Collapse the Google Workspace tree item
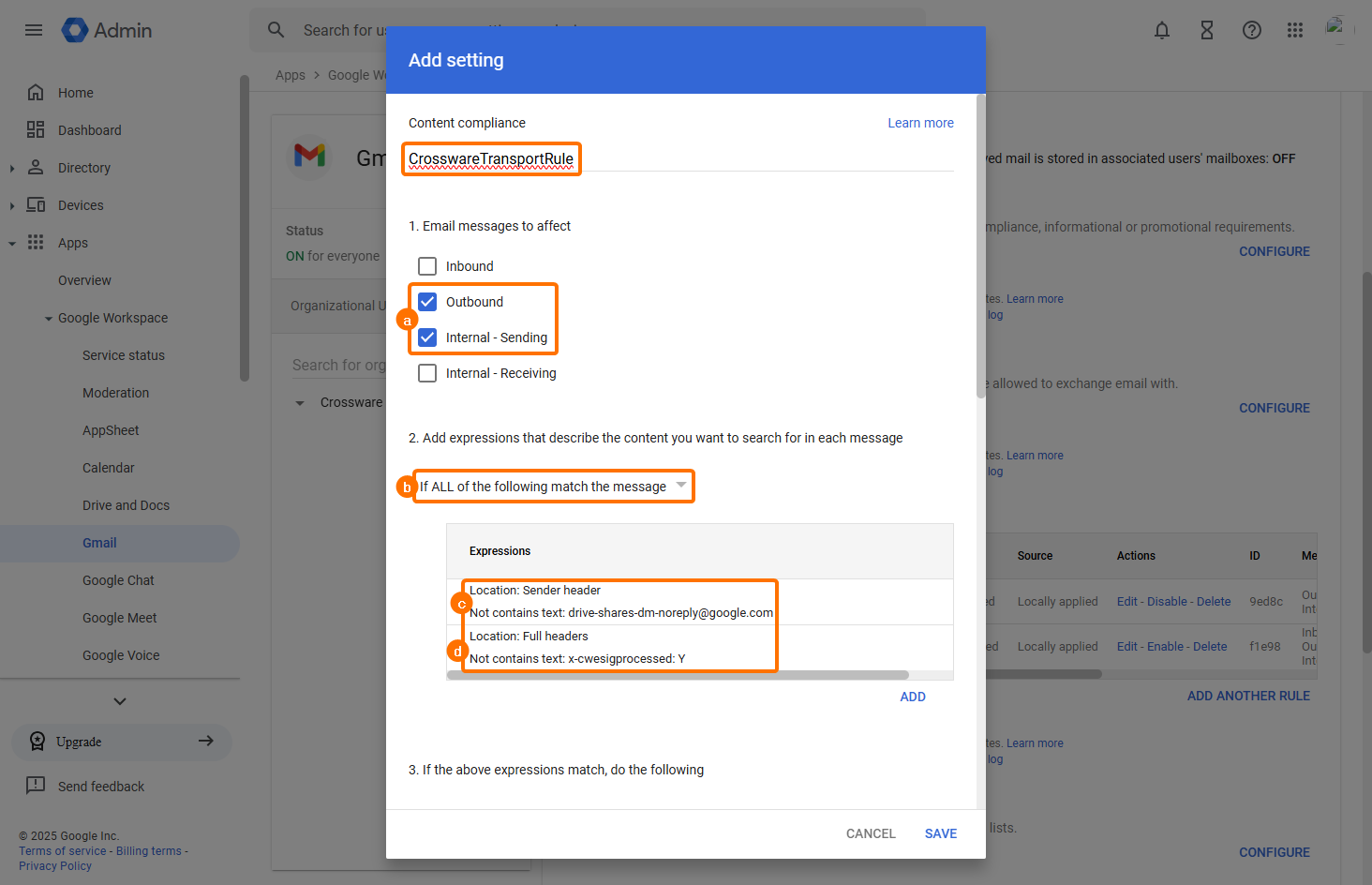Screen dimensions: 1372x885 tap(49, 319)
